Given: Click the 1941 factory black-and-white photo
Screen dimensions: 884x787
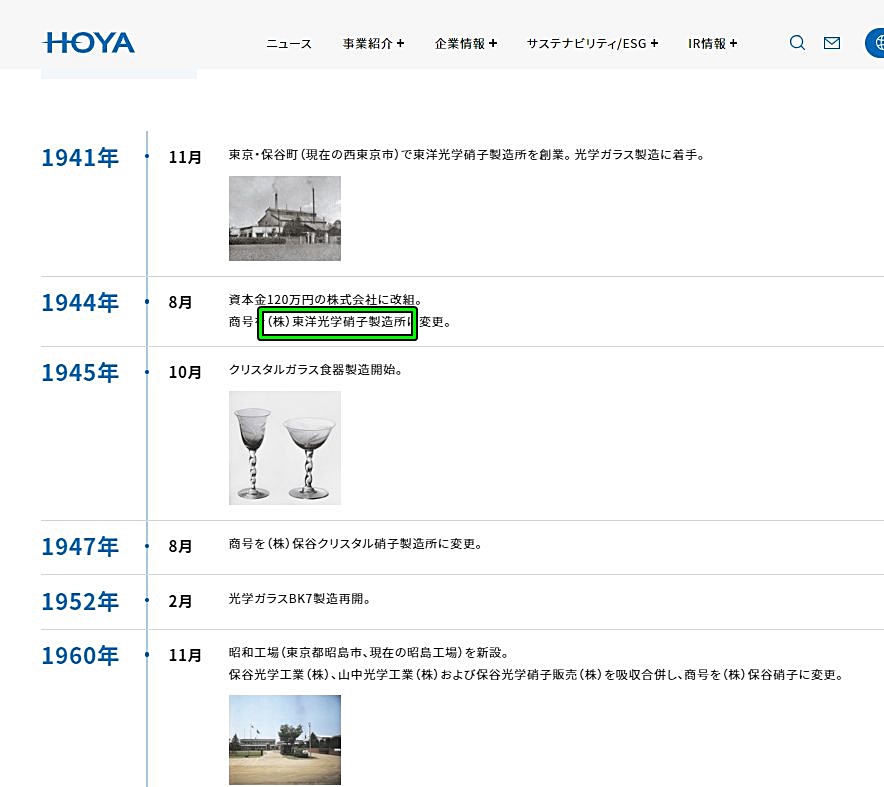Looking at the screenshot, I should [285, 218].
